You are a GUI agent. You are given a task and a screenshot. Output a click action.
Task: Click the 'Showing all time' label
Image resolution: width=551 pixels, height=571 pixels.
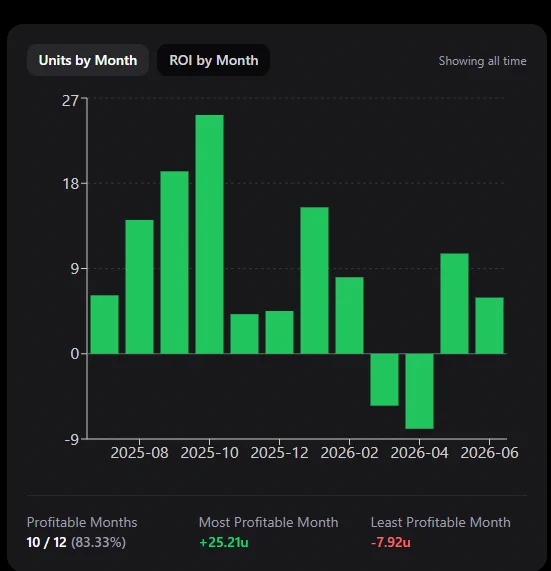[482, 61]
